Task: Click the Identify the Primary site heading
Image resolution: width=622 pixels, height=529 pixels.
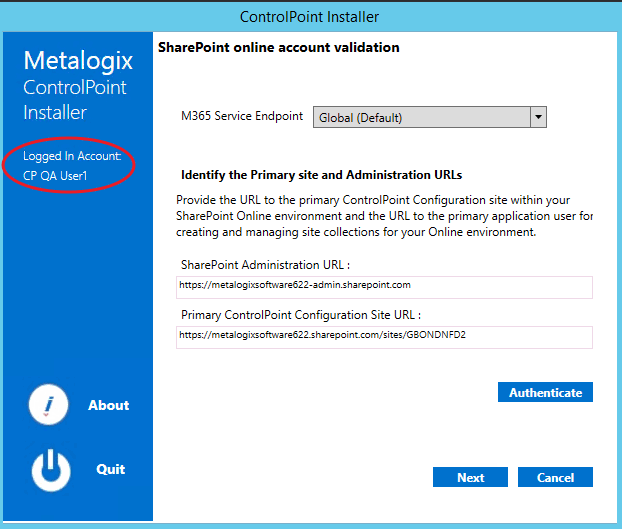Action: [x=321, y=175]
